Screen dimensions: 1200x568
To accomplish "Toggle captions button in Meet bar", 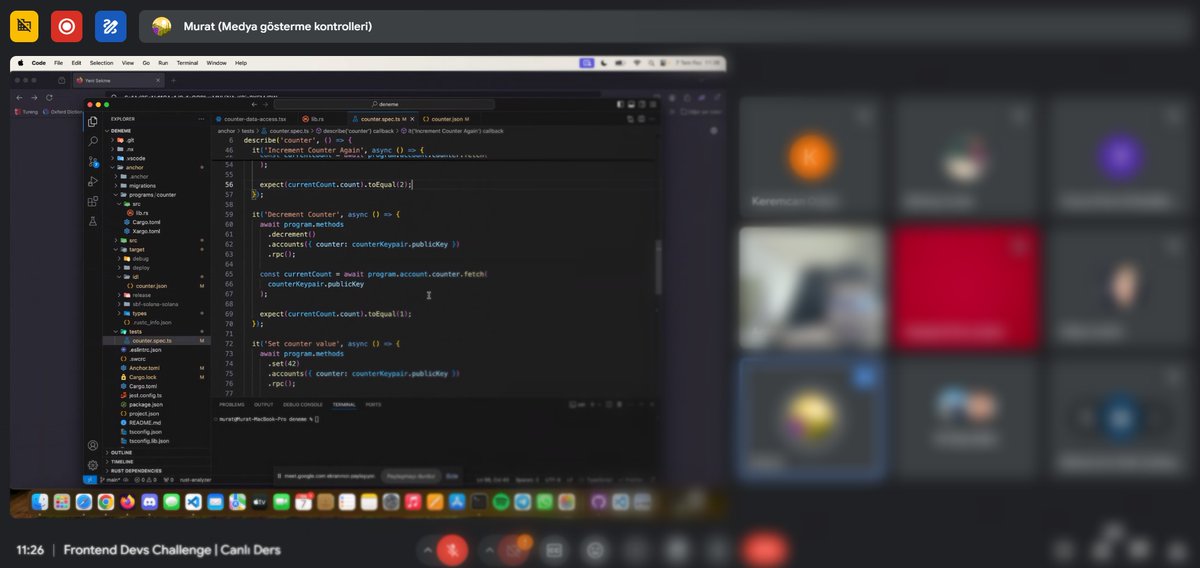I will pos(555,549).
